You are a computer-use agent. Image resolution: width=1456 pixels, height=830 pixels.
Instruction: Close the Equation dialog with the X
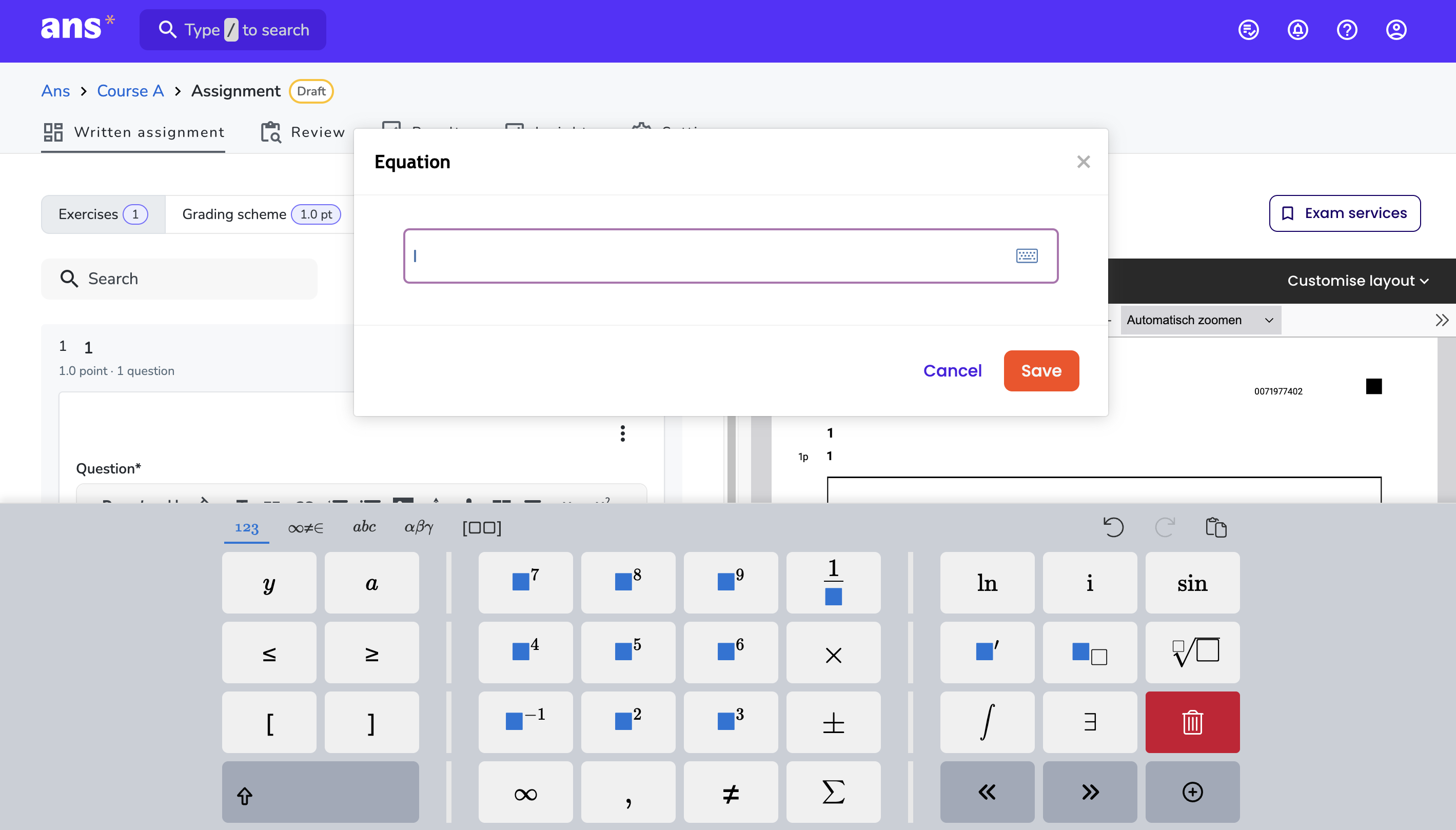[x=1083, y=162]
